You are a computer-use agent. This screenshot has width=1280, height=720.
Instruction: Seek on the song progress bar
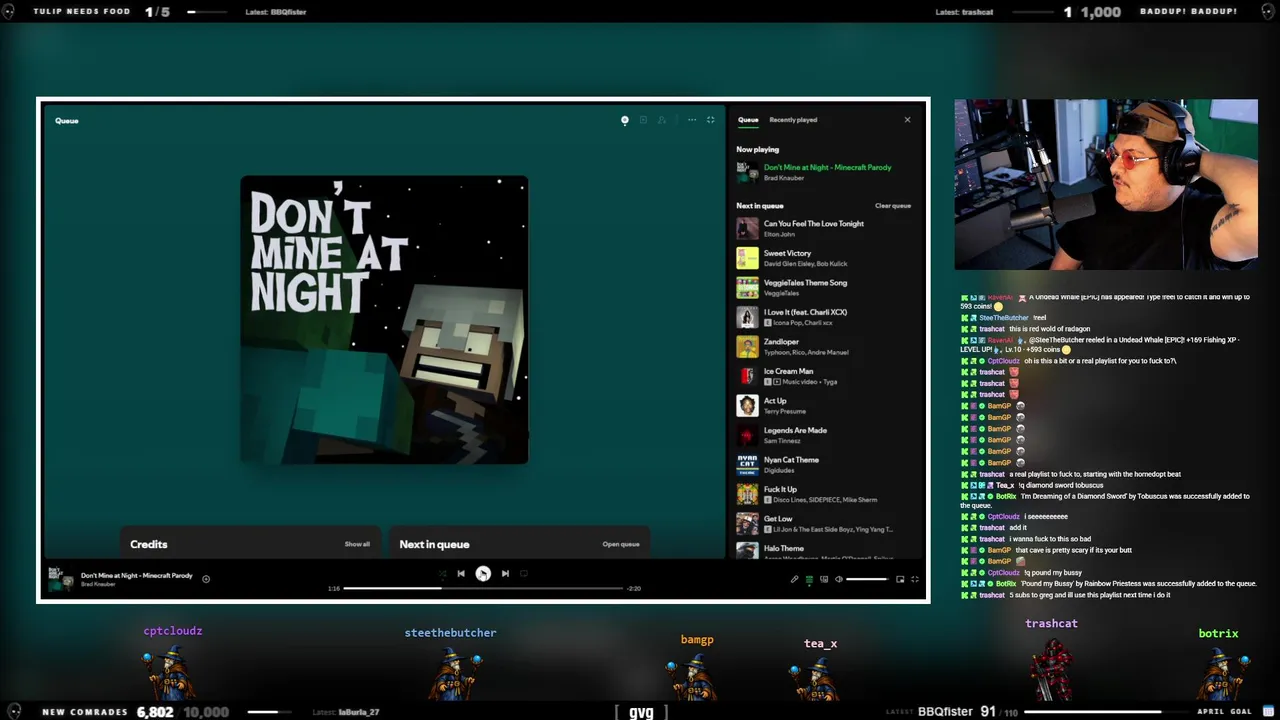tap(483, 588)
